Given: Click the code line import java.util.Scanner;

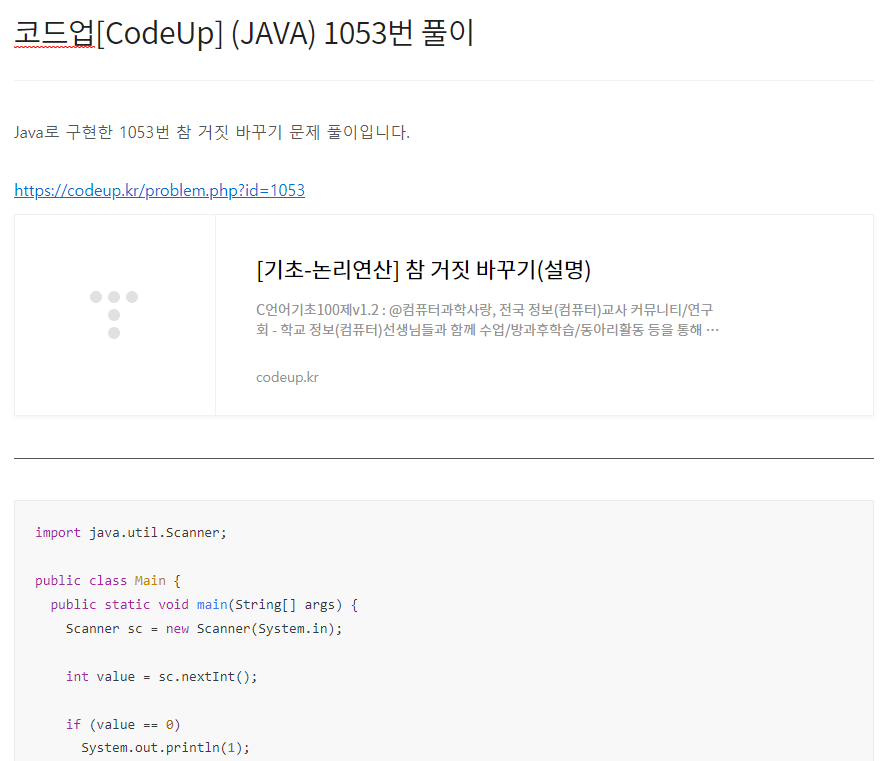Looking at the screenshot, I should (131, 532).
